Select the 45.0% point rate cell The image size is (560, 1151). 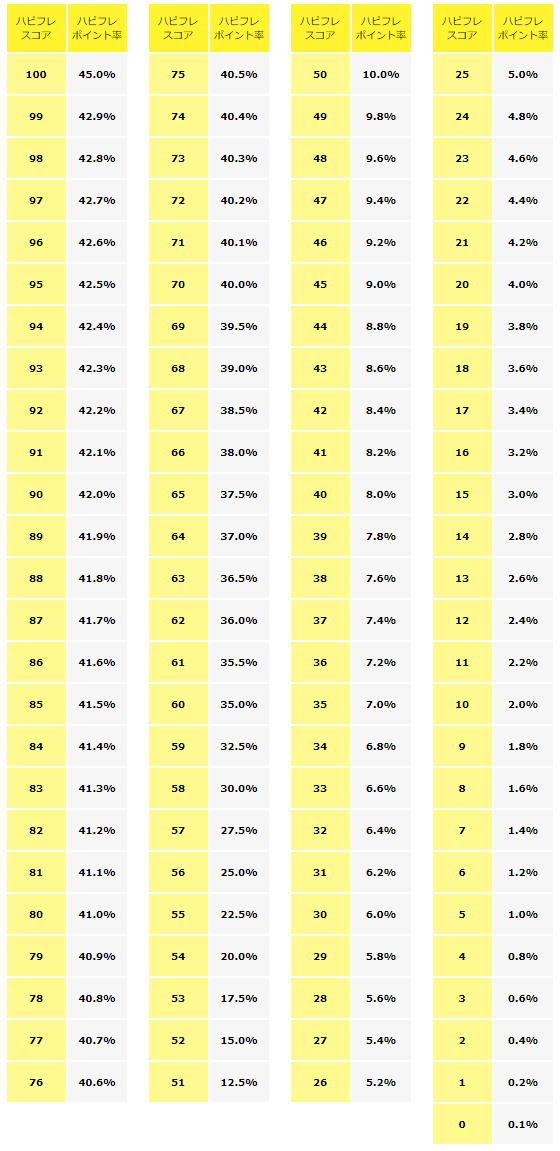pyautogui.click(x=97, y=74)
